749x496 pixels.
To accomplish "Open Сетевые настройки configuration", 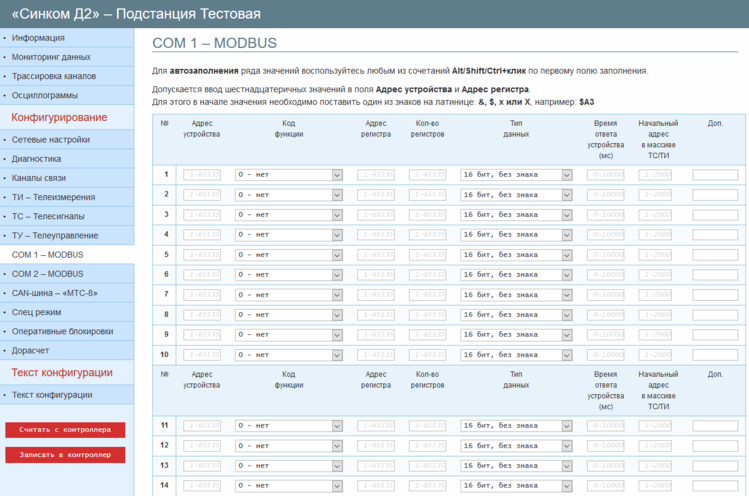I will [x=51, y=140].
